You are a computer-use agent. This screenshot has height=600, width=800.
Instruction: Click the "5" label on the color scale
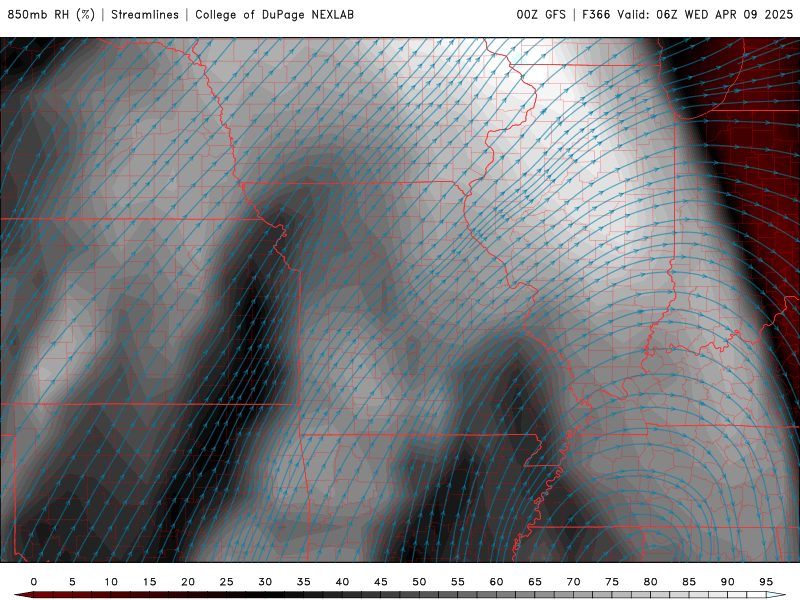click(72, 582)
